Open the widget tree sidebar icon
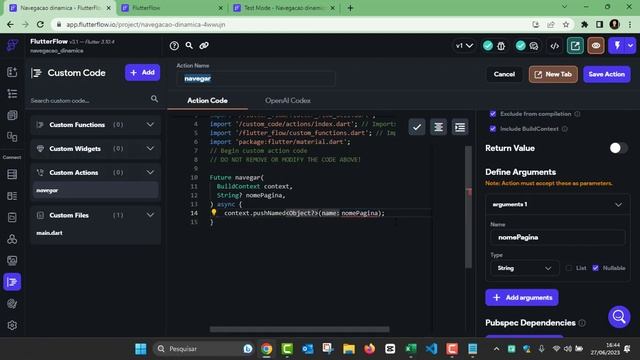 click(12, 94)
